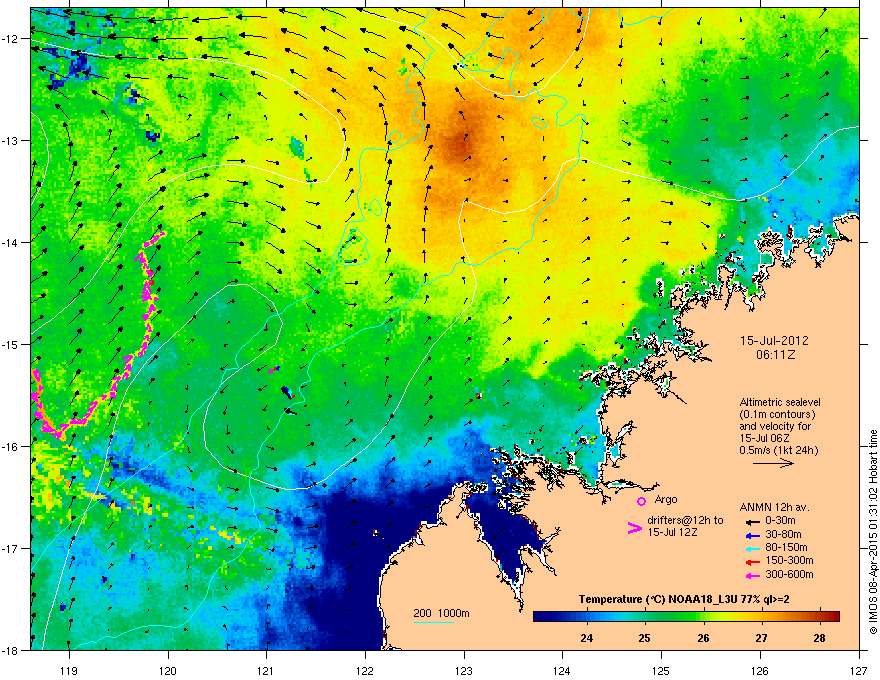
Task: Click the 'drifters@12h to' legend label
Action: tap(685, 520)
